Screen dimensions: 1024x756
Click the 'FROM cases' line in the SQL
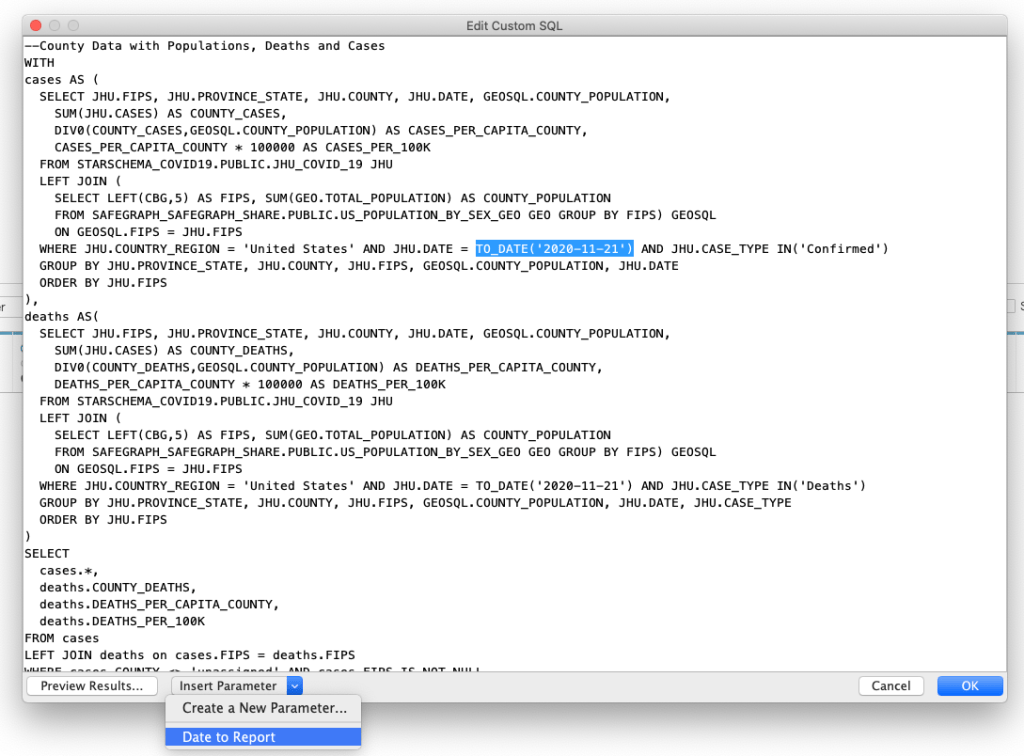click(x=62, y=638)
